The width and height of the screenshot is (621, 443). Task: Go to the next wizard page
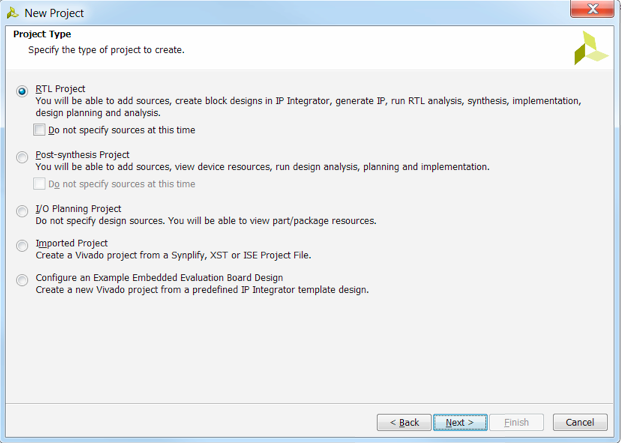coord(460,422)
